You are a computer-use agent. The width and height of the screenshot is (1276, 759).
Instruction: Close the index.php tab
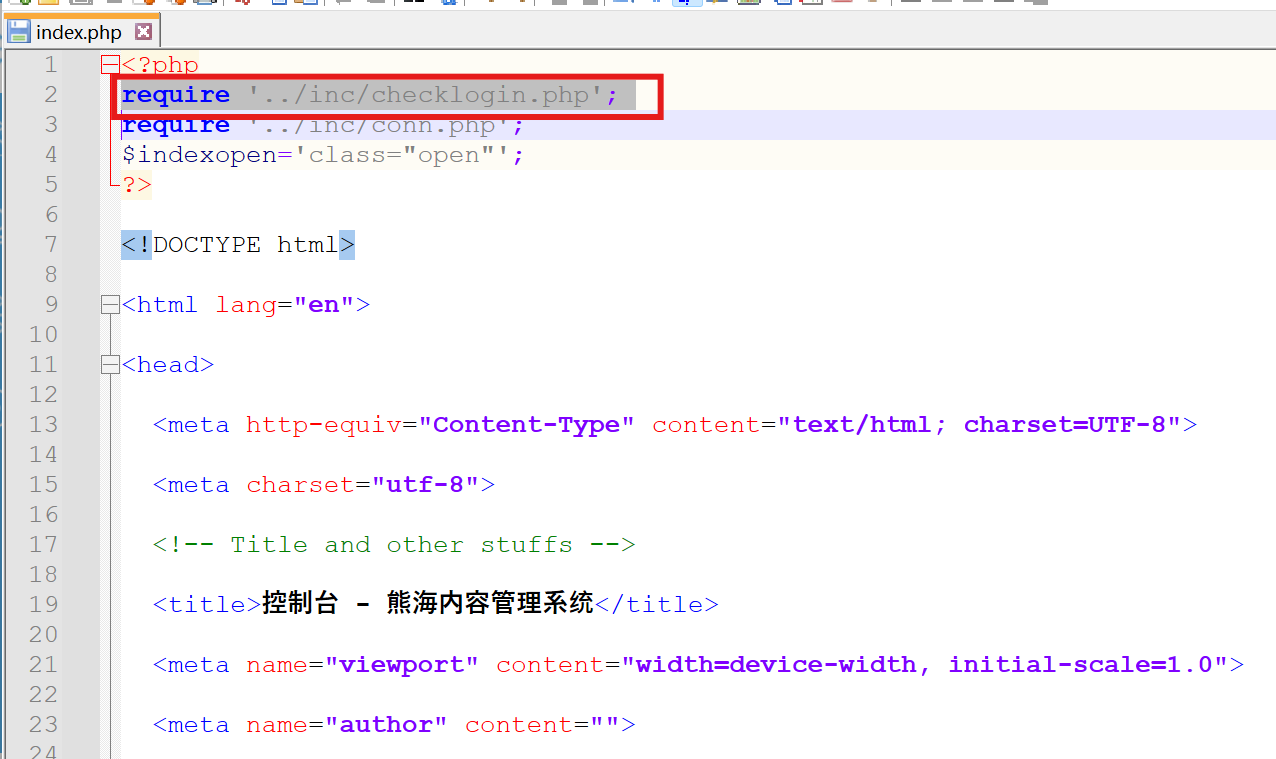tap(143, 32)
